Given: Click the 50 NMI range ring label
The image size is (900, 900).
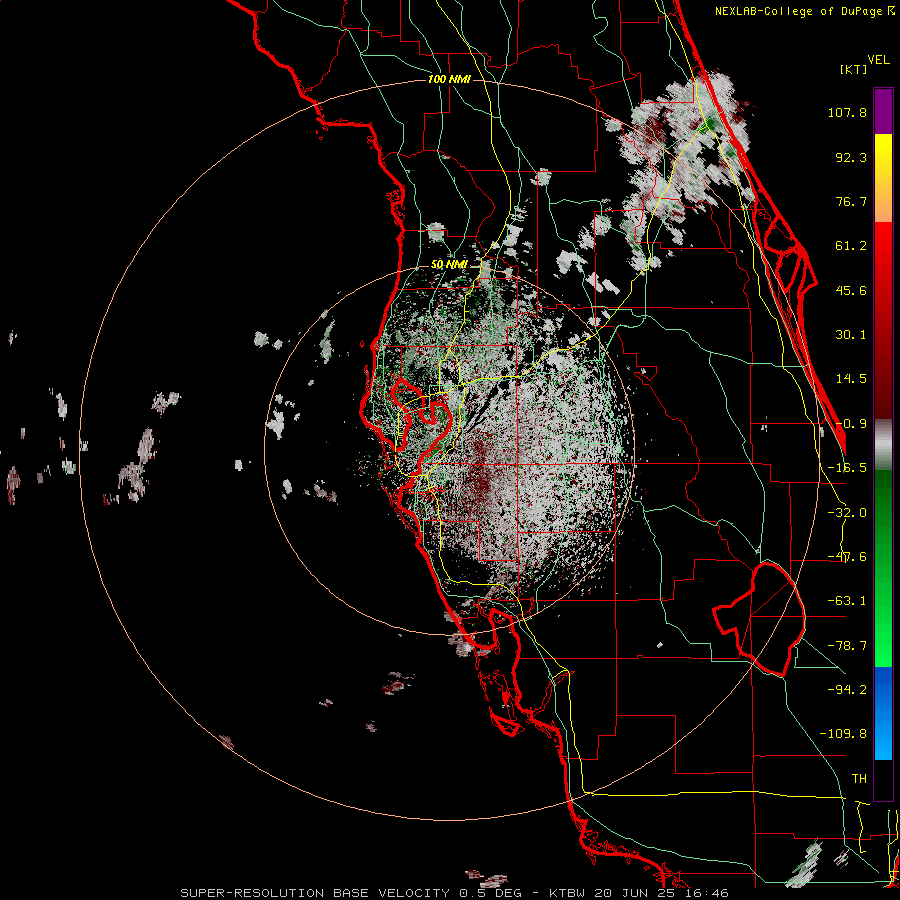Looking at the screenshot, I should pos(449,265).
